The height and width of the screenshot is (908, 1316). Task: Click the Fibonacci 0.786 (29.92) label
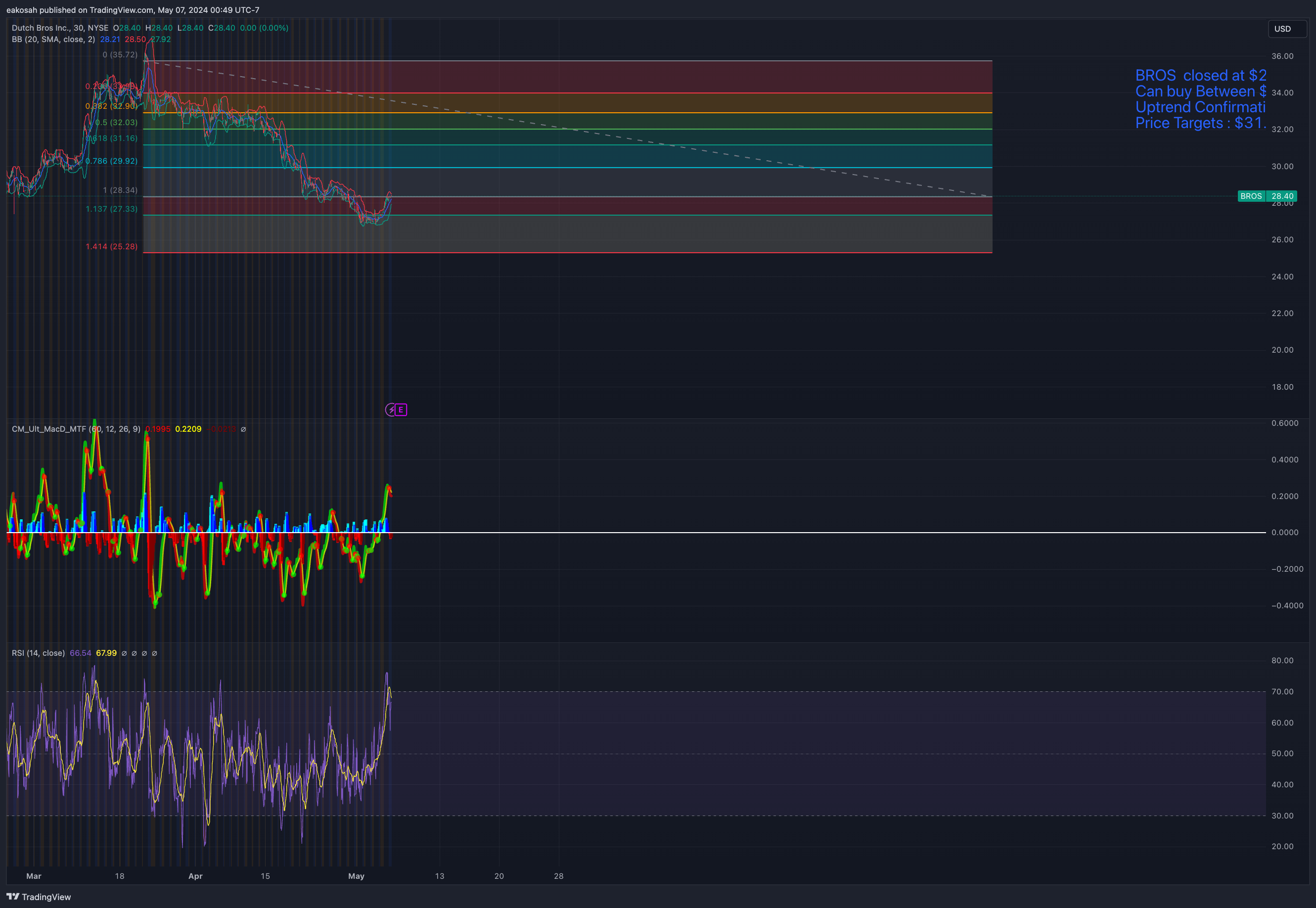pyautogui.click(x=111, y=161)
